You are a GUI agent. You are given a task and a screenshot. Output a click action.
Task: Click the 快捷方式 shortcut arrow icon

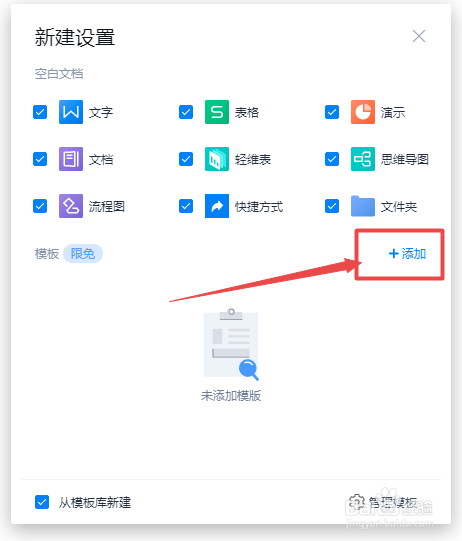coord(217,206)
